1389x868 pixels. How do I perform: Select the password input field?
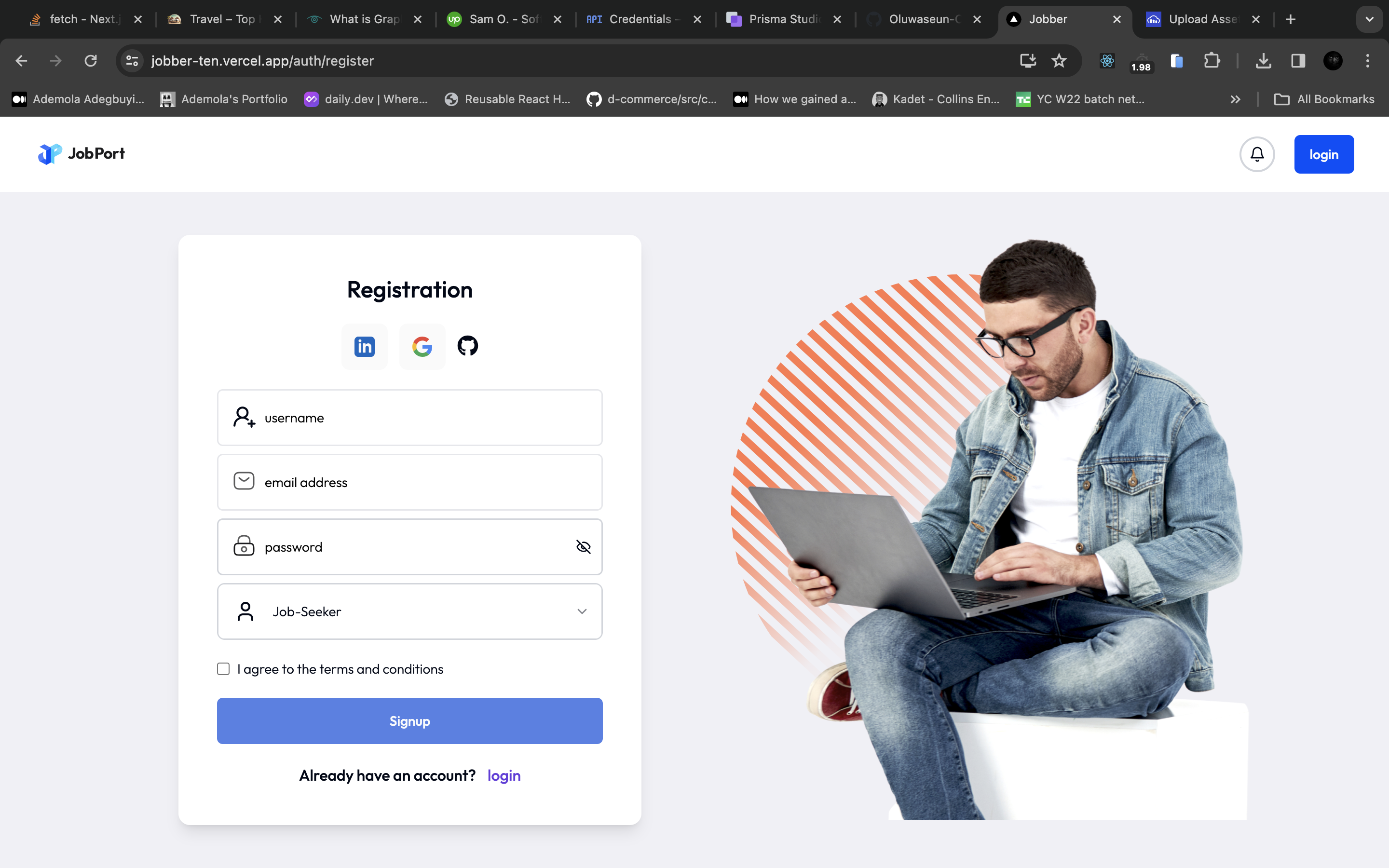410,547
